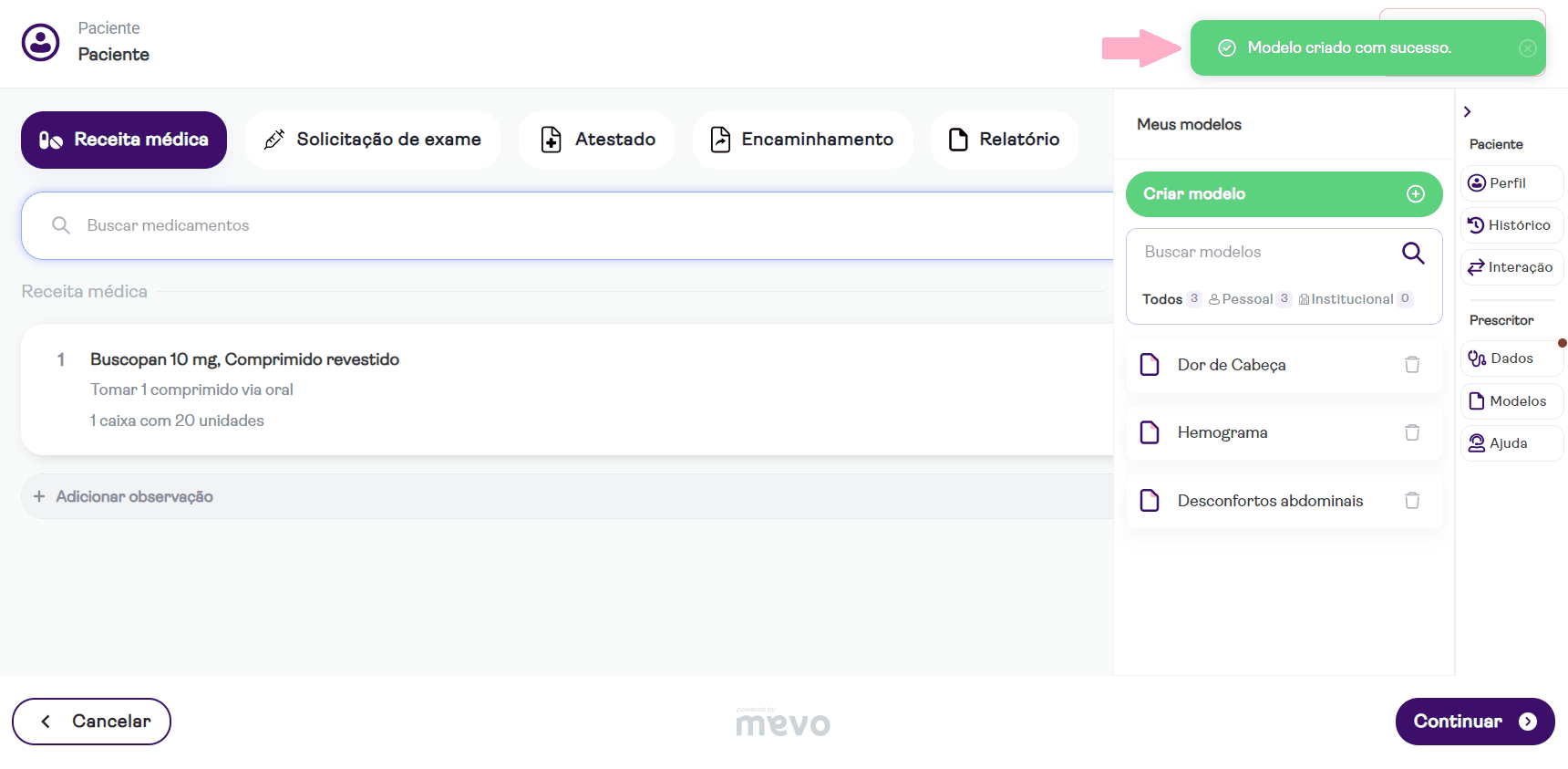Click the patient avatar icon
Screen dimensions: 1568x769
[x=41, y=42]
